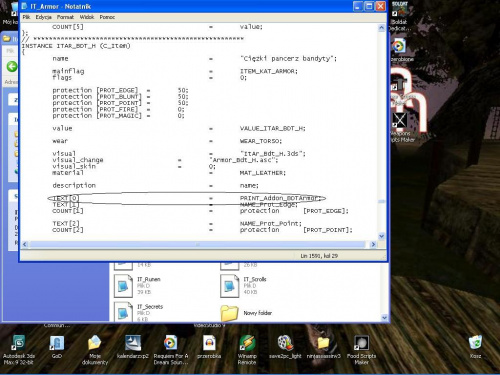Click the Notatnik title bar icon
The height and width of the screenshot is (375, 500).
click(x=25, y=6)
